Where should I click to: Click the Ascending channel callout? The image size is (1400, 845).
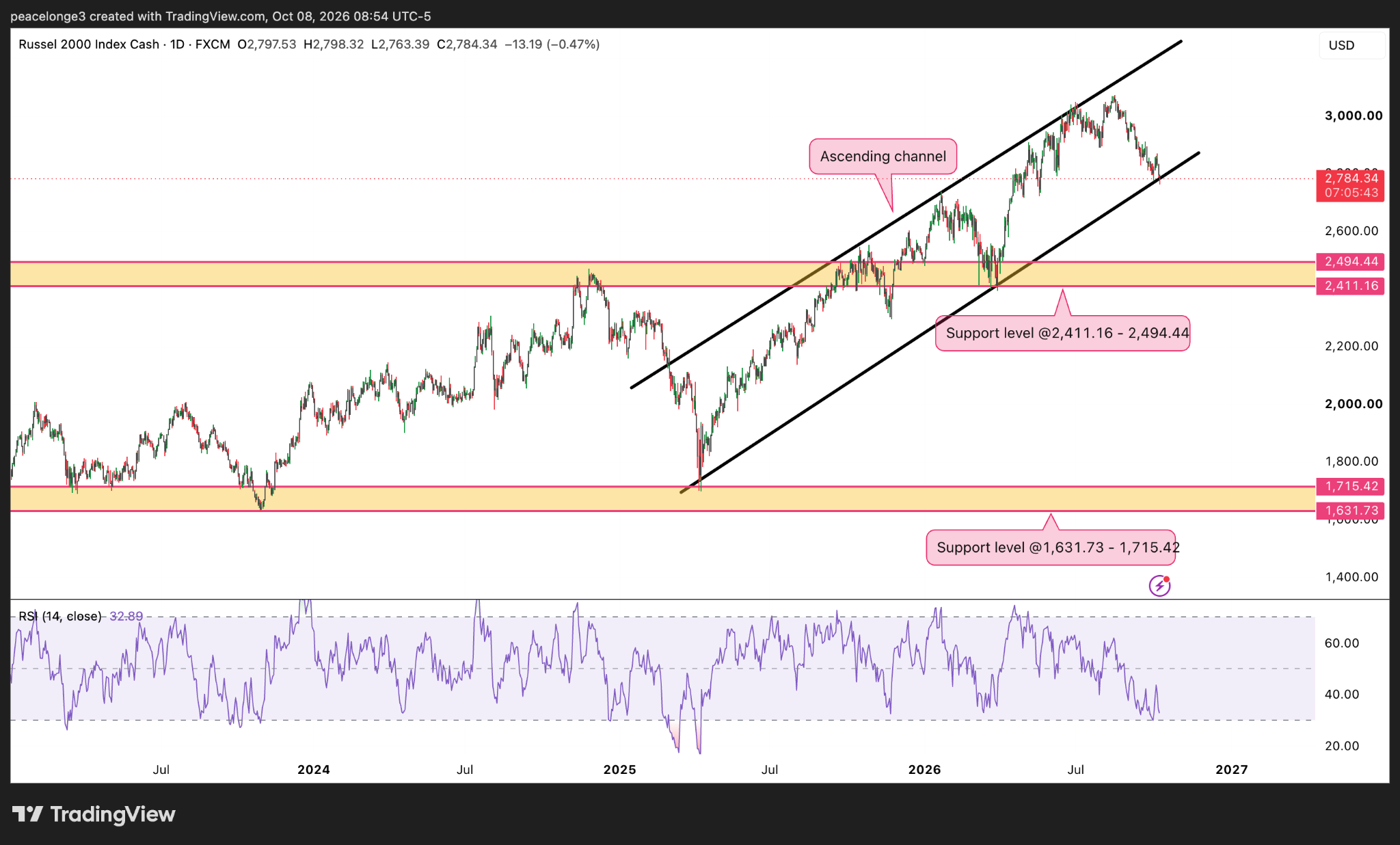coord(883,157)
